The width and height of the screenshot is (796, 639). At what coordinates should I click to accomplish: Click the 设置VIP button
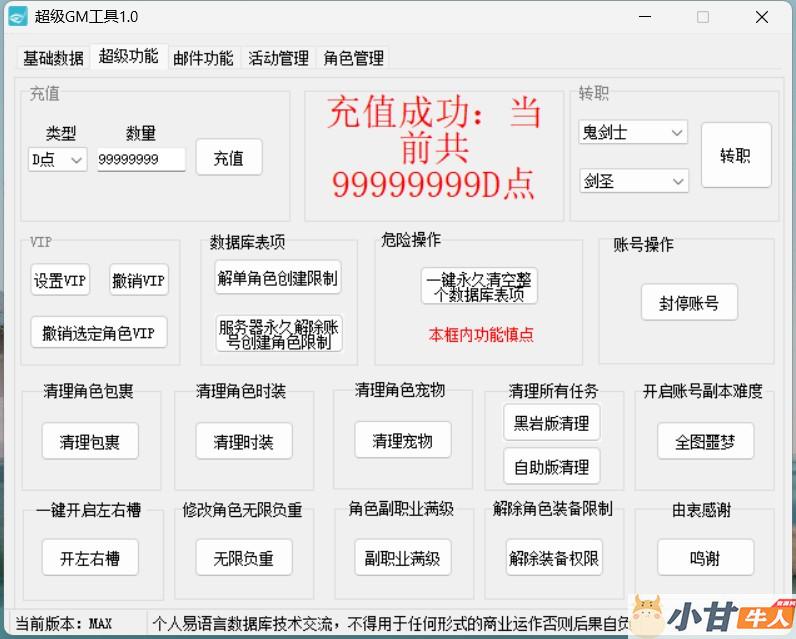(60, 281)
